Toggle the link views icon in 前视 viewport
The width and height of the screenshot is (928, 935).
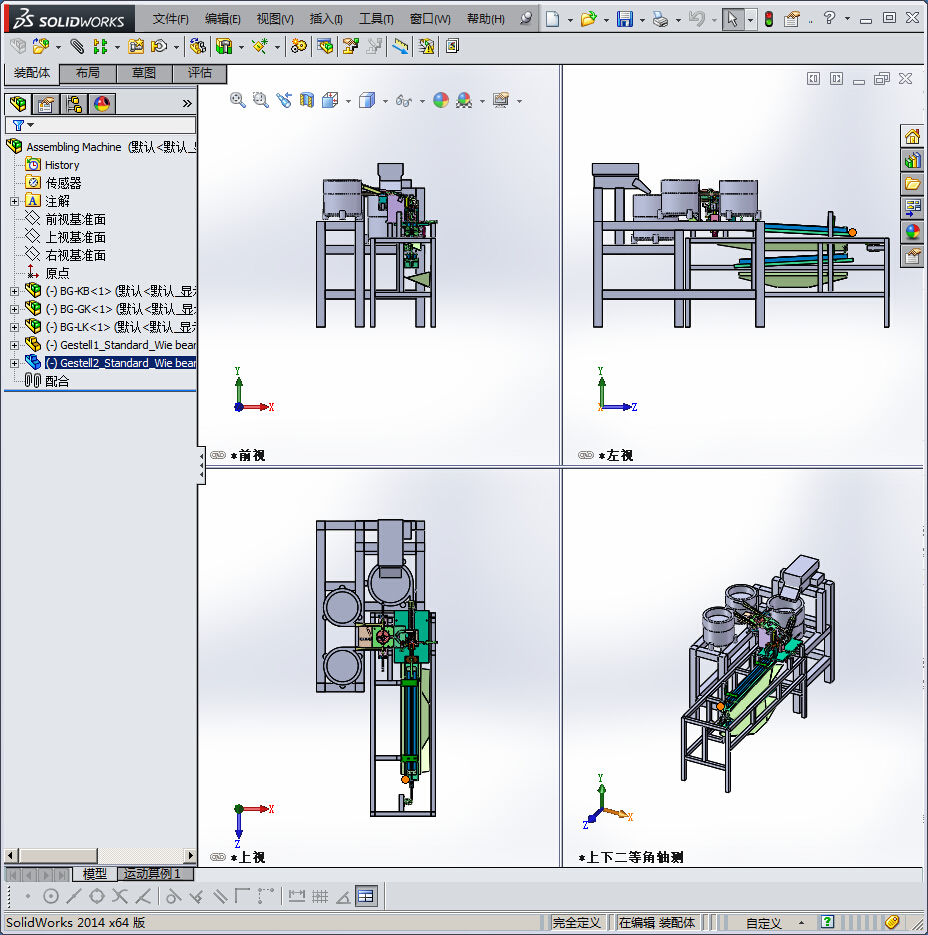point(218,455)
